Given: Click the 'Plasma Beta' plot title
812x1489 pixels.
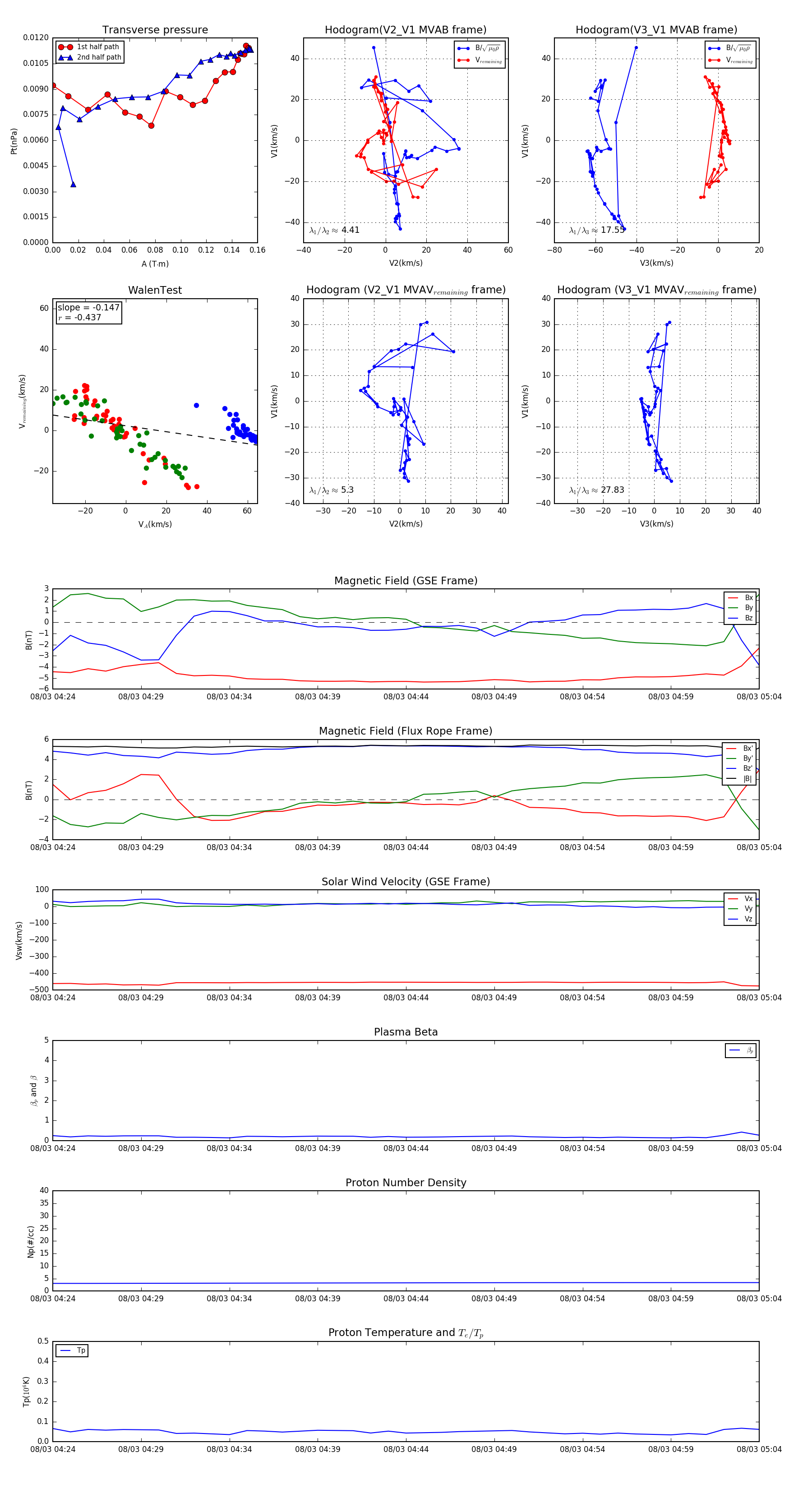Looking at the screenshot, I should [406, 1032].
